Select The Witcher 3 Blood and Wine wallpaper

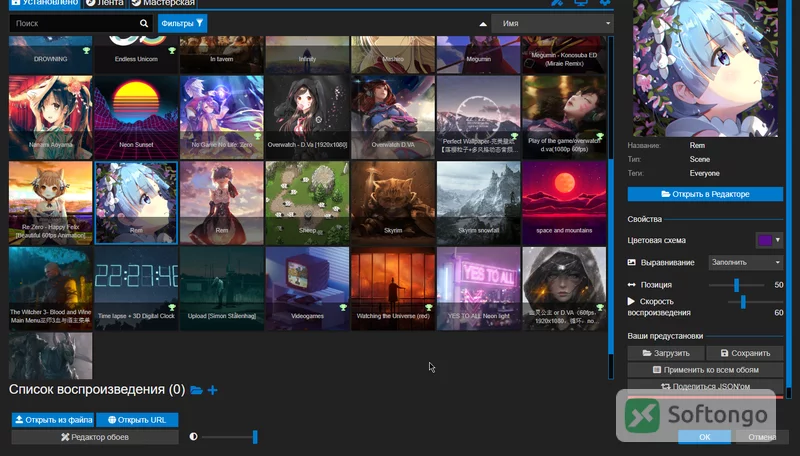coord(51,289)
